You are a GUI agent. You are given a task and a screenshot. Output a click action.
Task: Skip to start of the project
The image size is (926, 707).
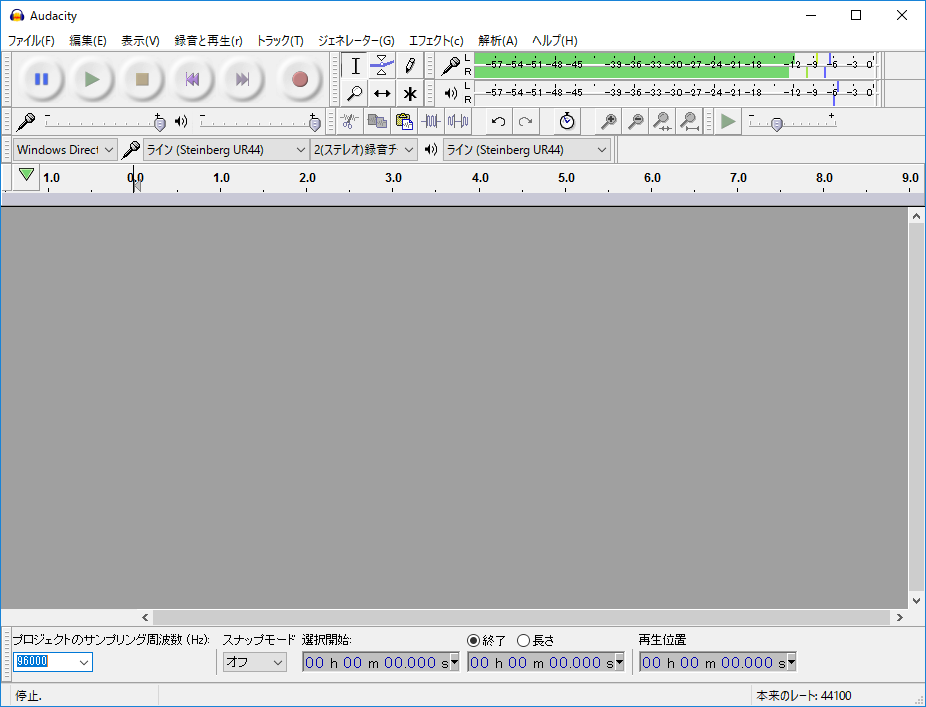pos(192,79)
